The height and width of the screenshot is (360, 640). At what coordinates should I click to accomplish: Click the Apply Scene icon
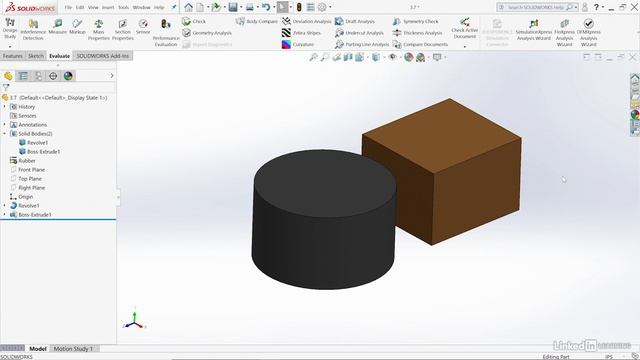[x=420, y=58]
